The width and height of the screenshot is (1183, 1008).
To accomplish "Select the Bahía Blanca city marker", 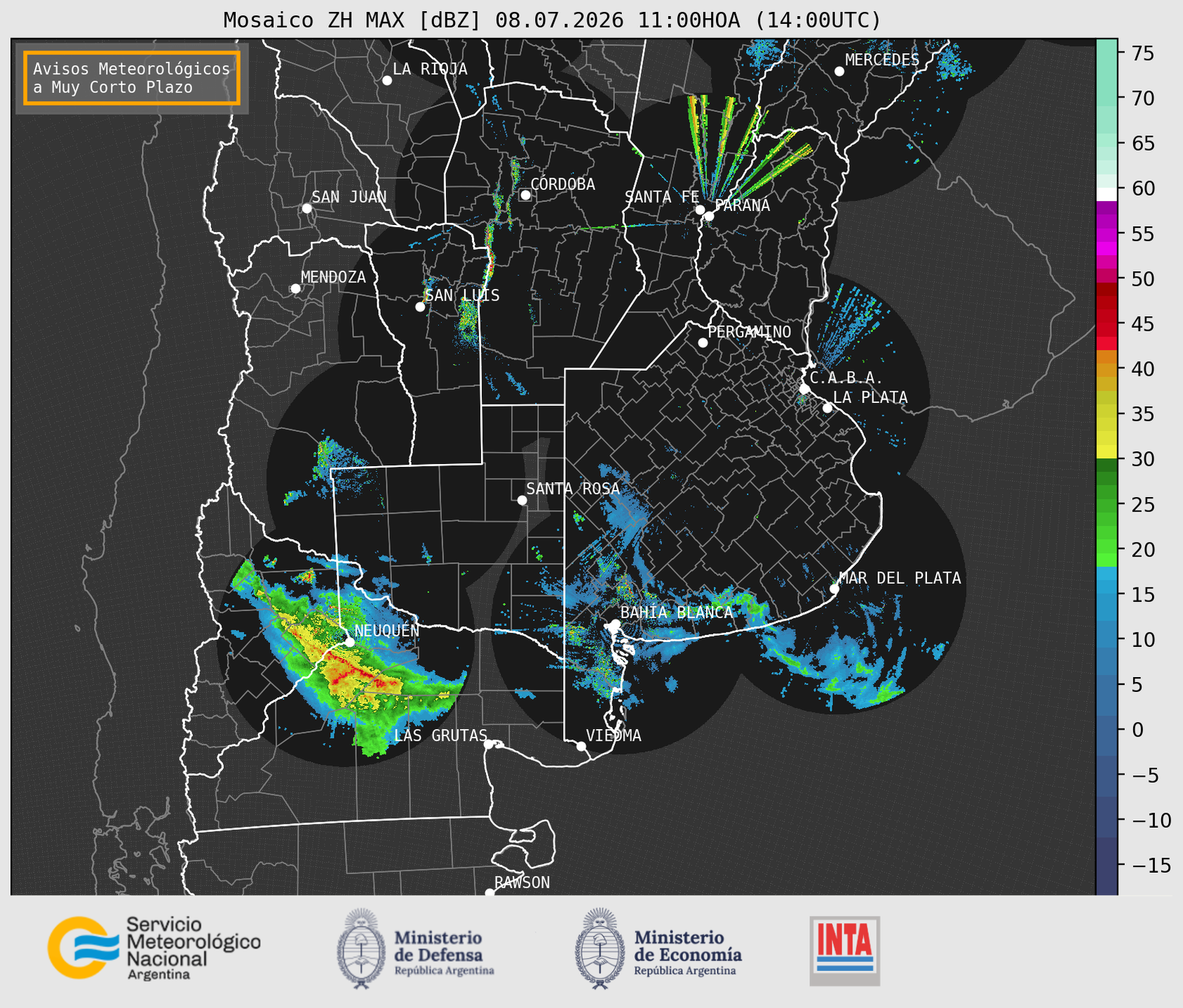I will pos(615,624).
